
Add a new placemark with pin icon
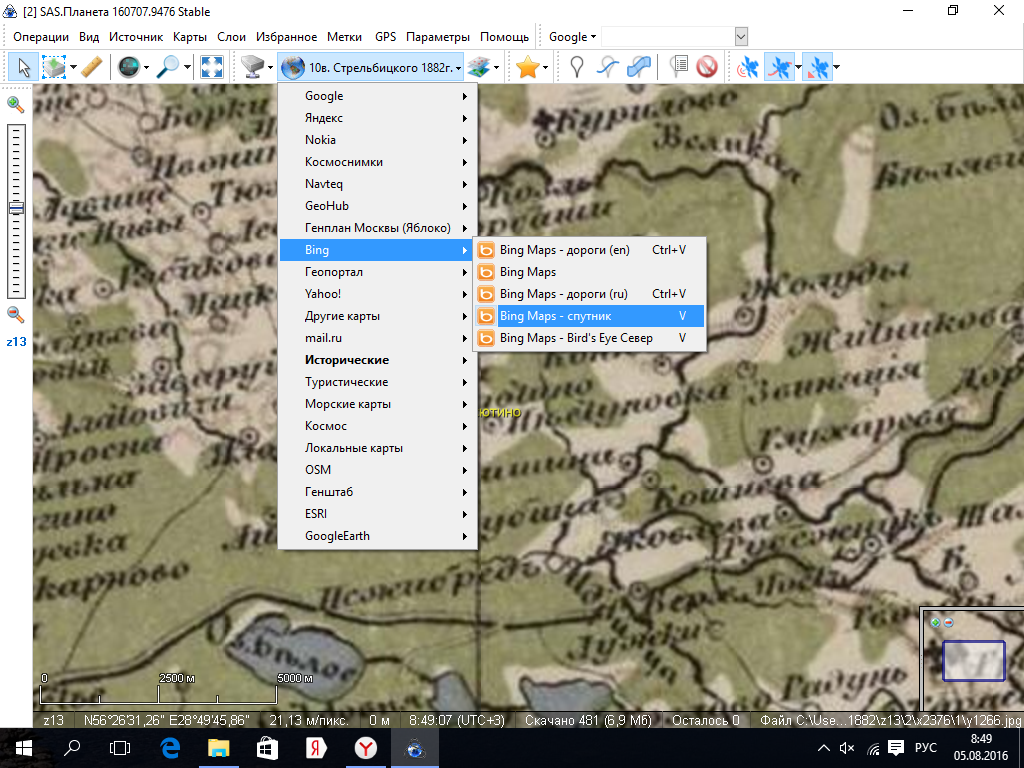[577, 67]
